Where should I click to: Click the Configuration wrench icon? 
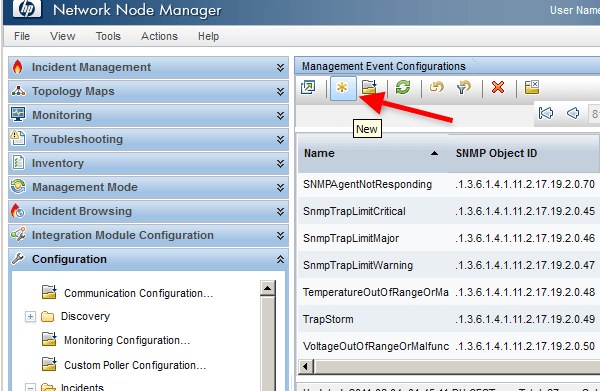point(18,259)
